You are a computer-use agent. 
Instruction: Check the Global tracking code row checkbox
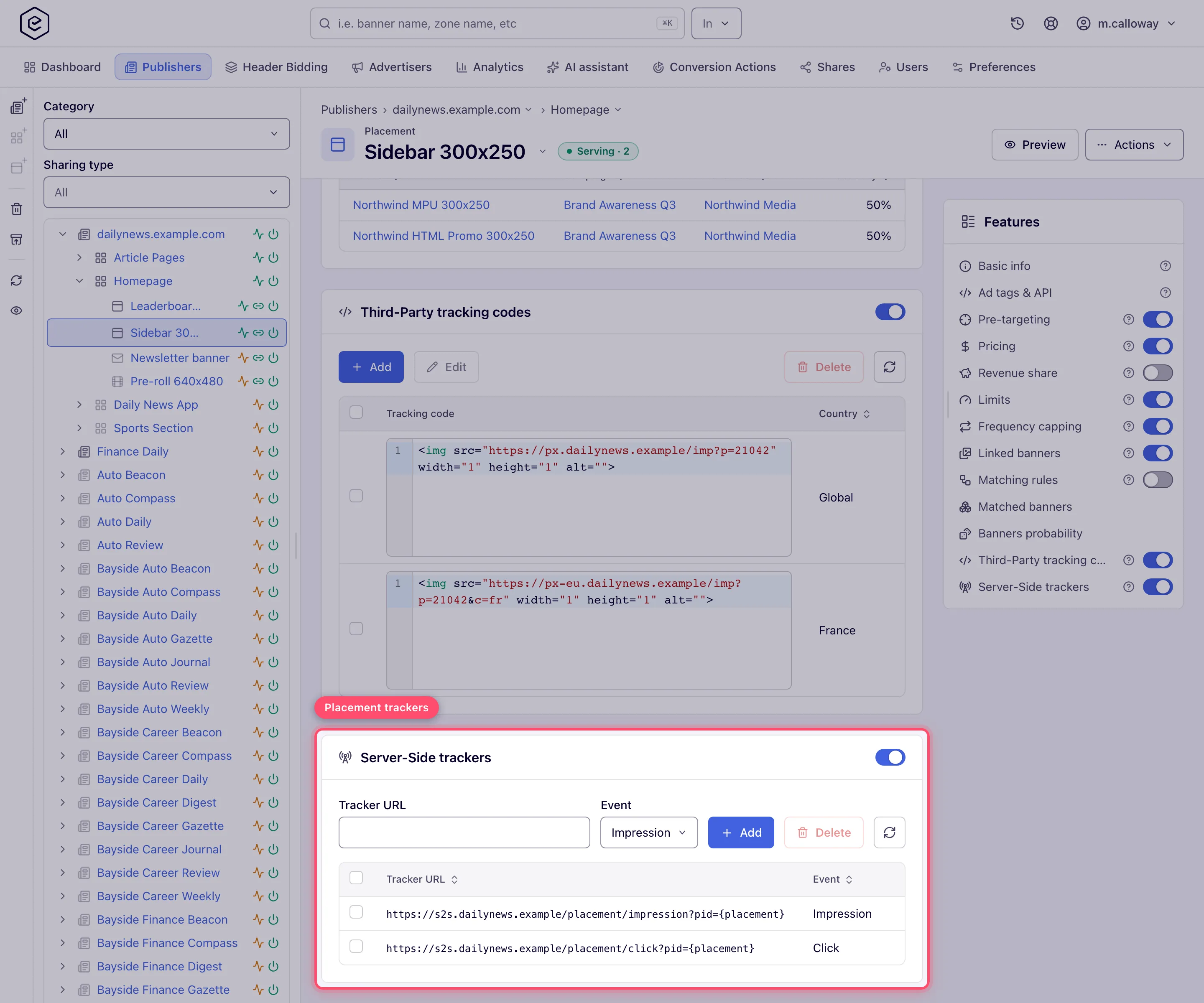coord(356,496)
